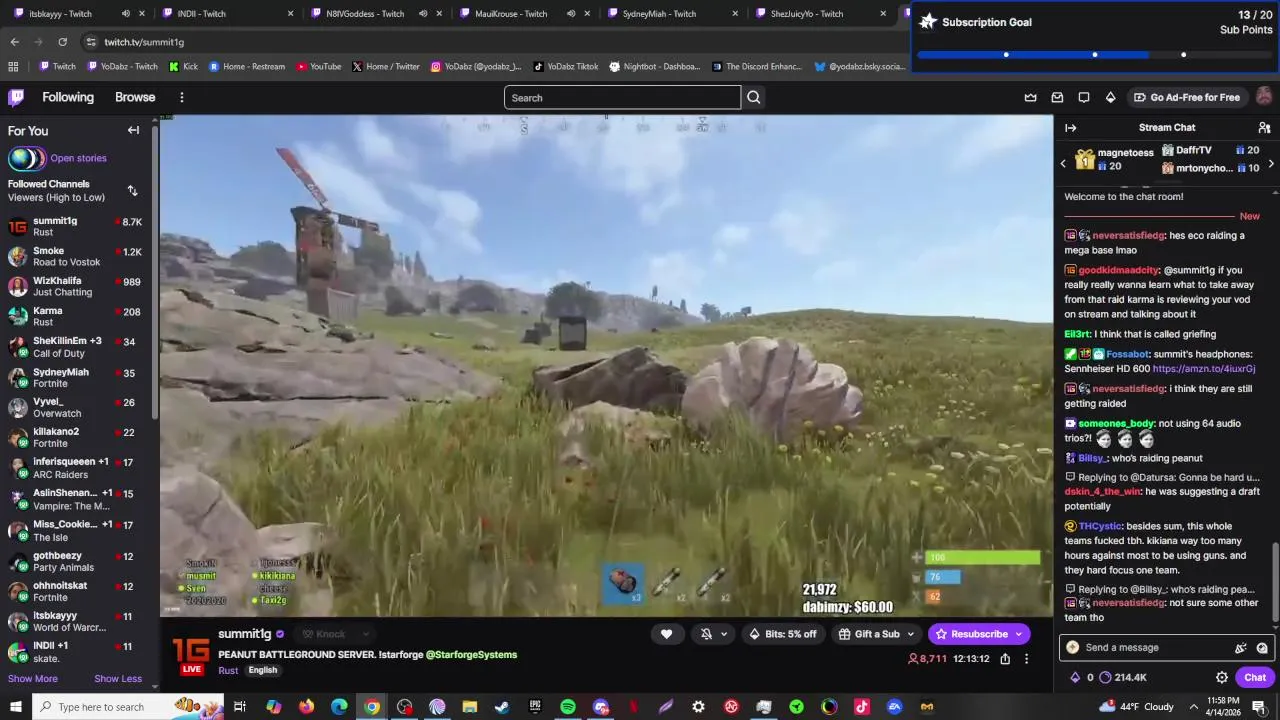The image size is (1280, 720).
Task: Open the Twitch home logo
Action: pos(16,97)
